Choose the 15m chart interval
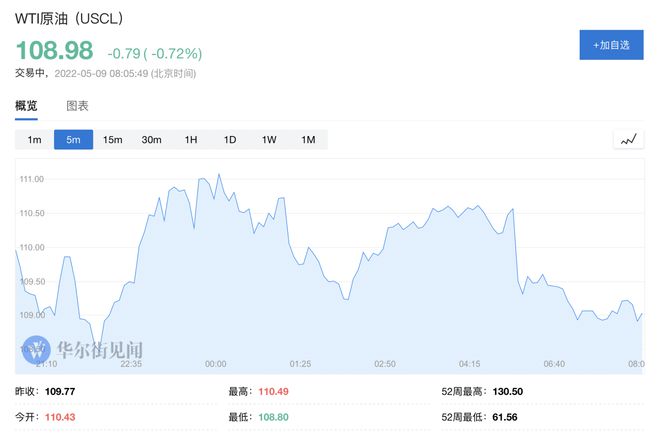This screenshot has height=433, width=660. [112, 140]
